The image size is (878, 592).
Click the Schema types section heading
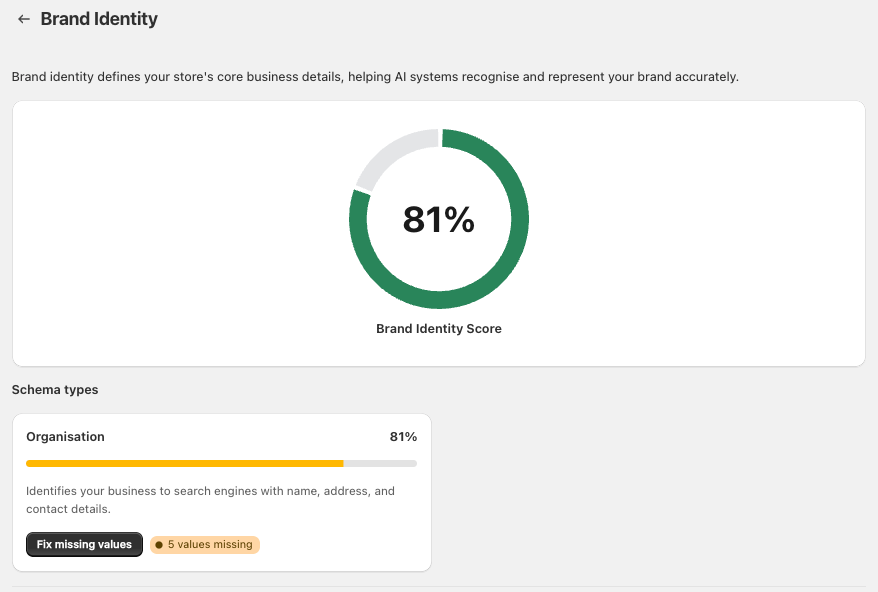pos(55,390)
